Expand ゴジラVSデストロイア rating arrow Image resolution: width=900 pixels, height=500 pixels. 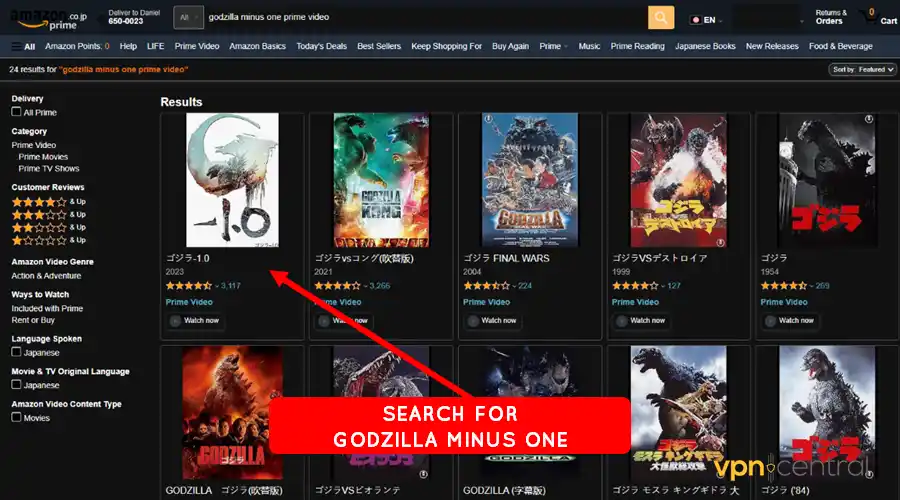663,286
